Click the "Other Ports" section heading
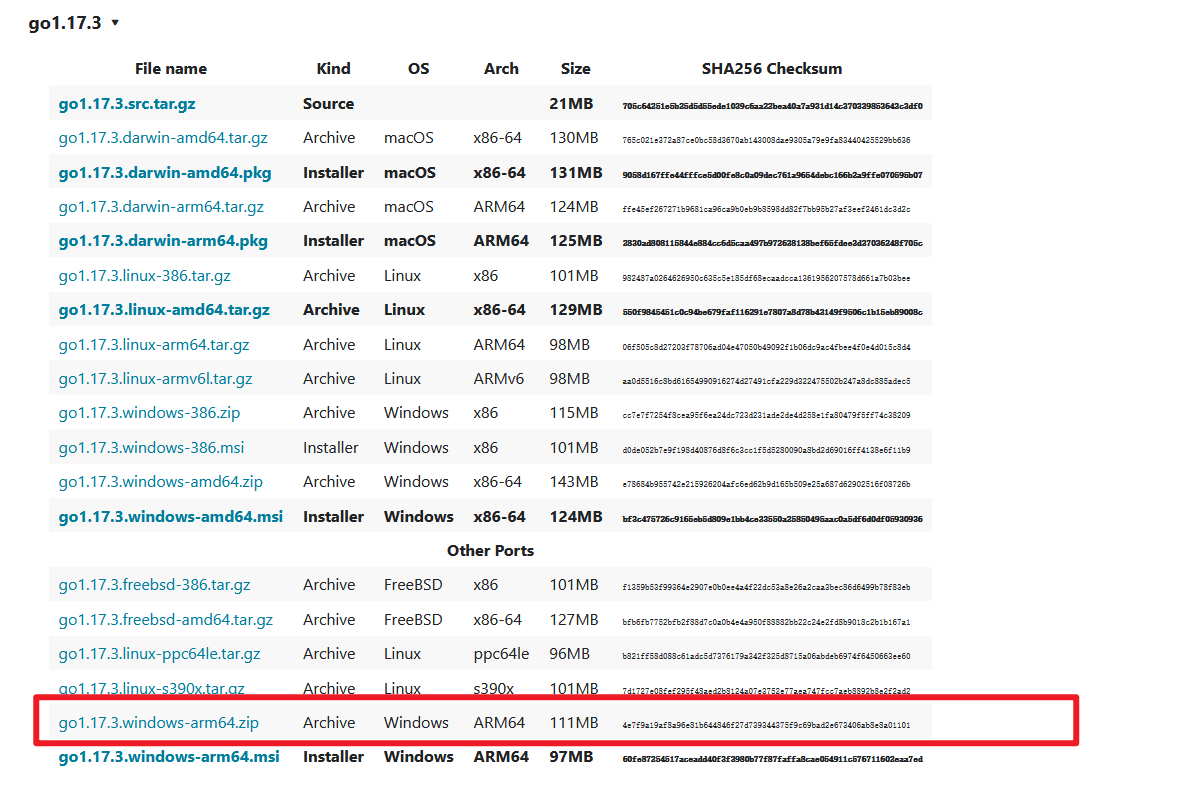 pos(491,551)
